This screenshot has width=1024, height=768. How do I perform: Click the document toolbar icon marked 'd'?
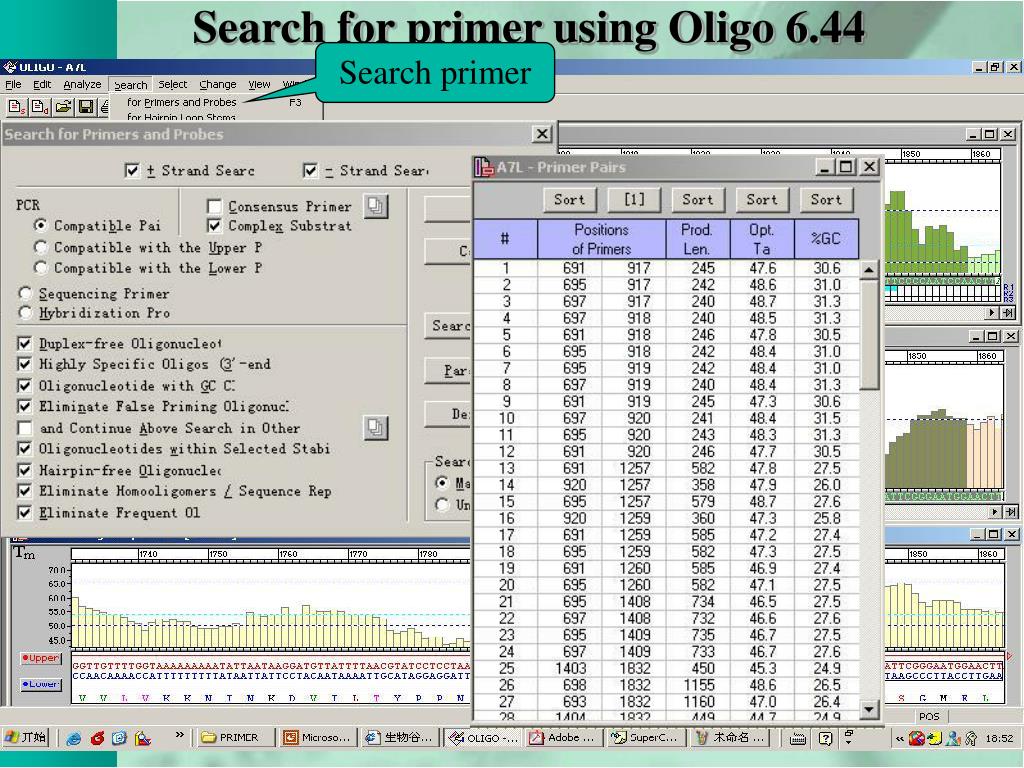tap(40, 107)
